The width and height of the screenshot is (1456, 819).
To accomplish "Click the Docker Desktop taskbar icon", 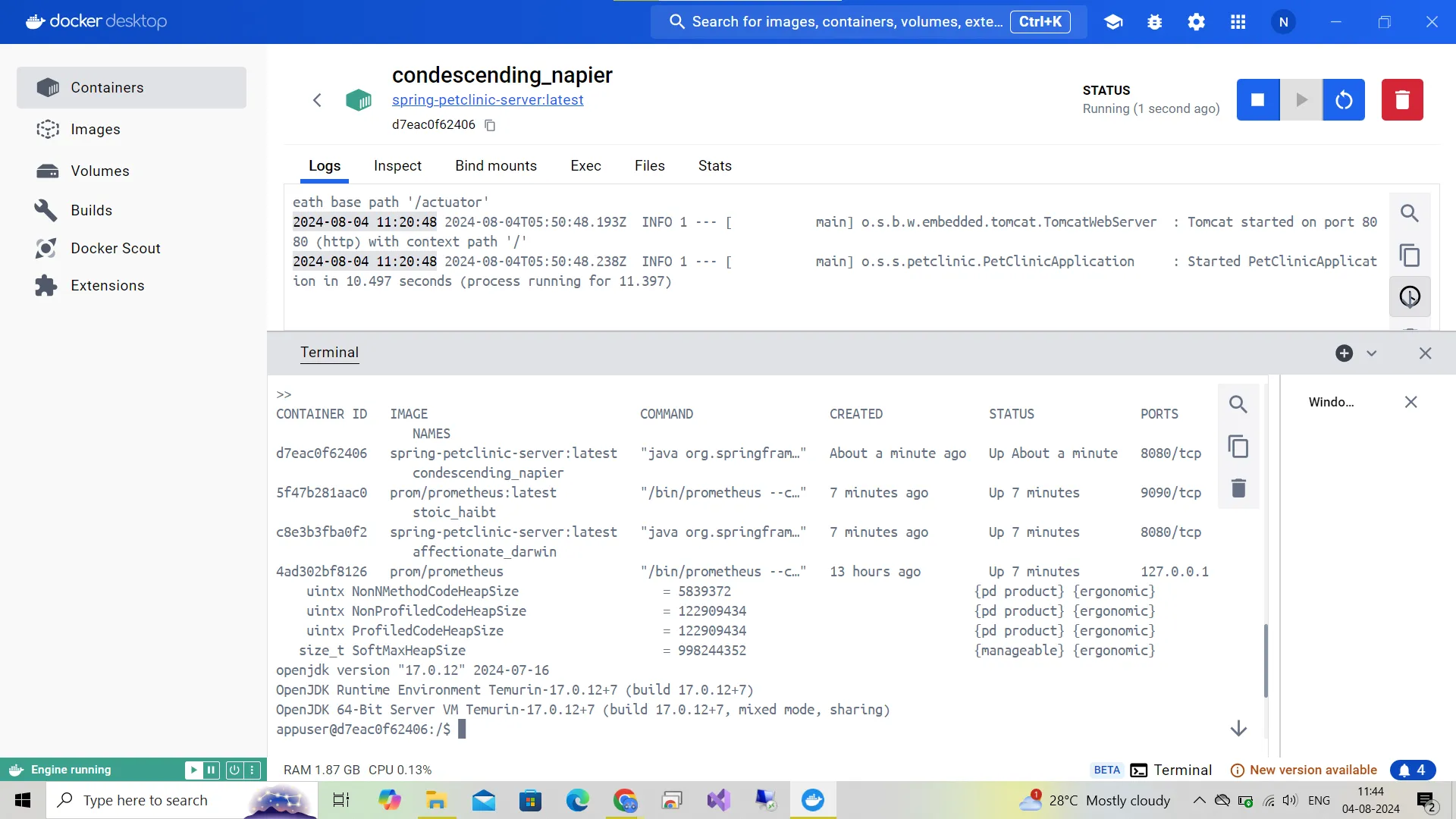I will pos(813,800).
